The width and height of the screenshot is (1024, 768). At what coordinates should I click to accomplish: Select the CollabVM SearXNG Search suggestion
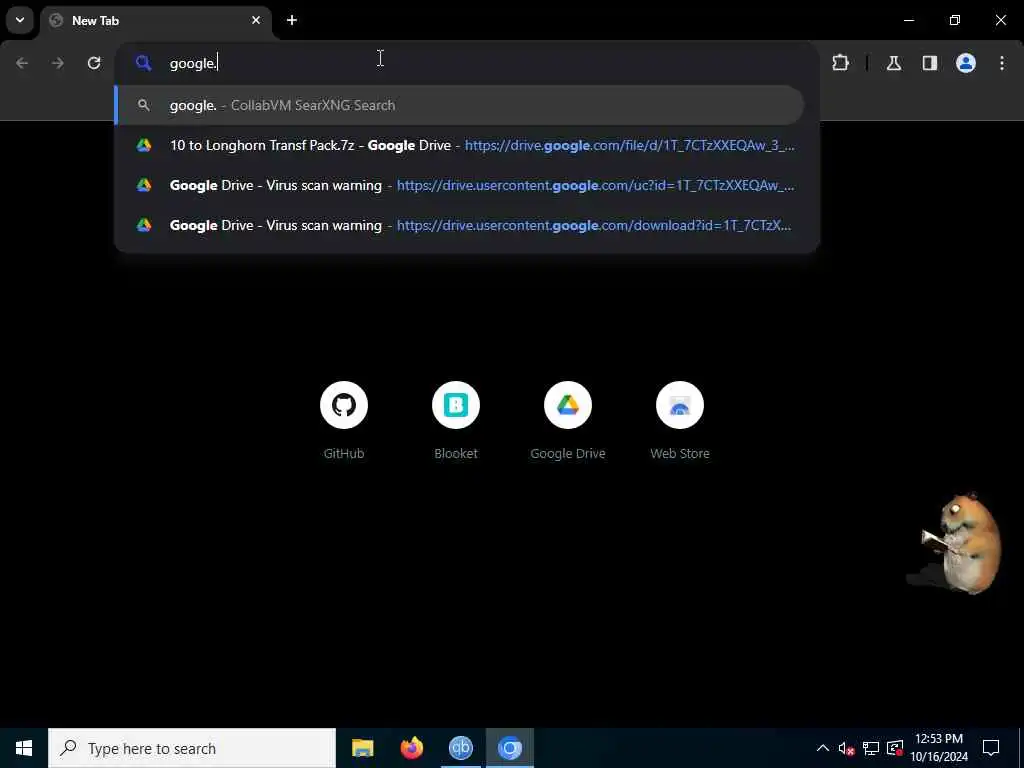459,105
